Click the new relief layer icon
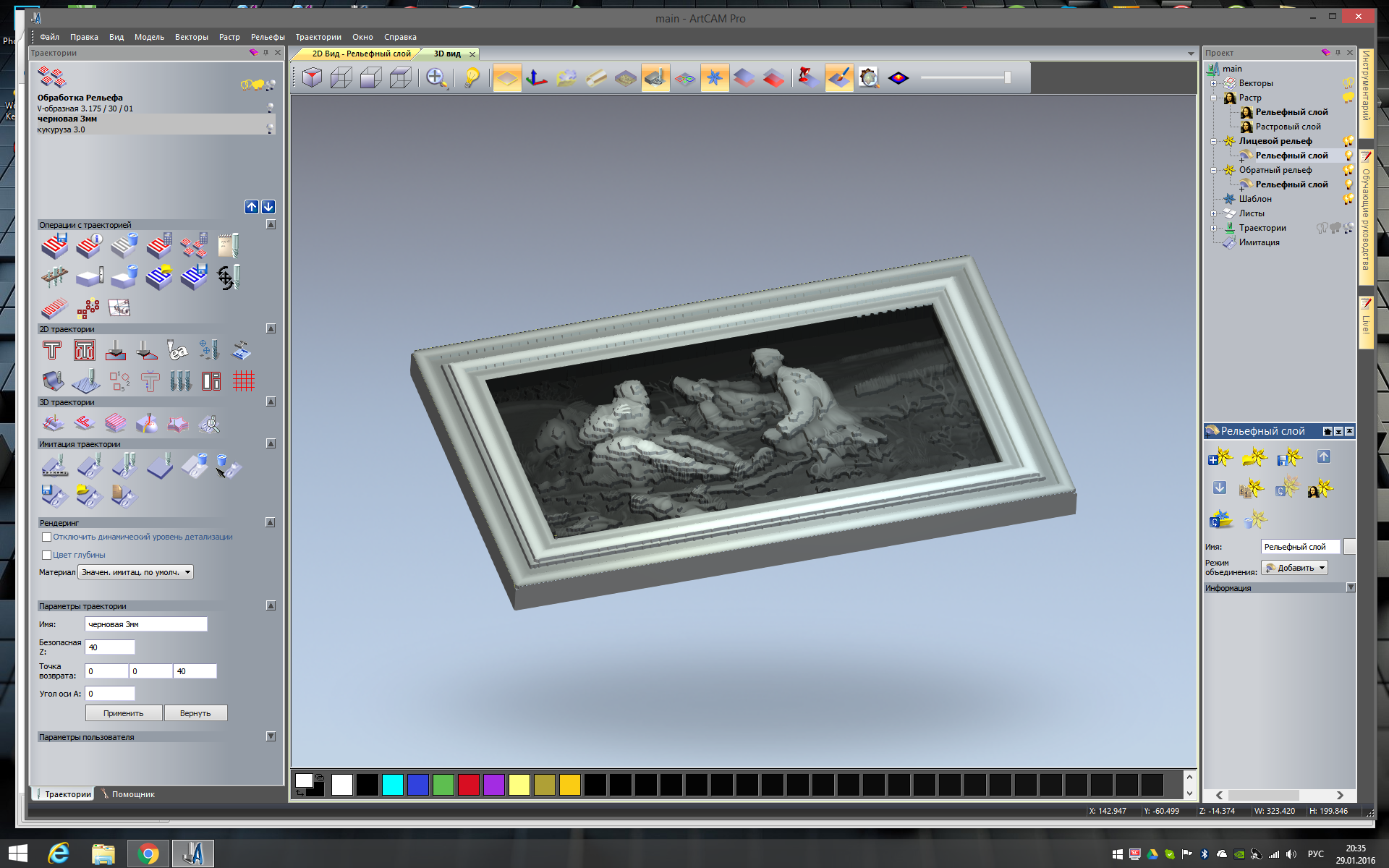This screenshot has width=1389, height=868. coord(1220,457)
